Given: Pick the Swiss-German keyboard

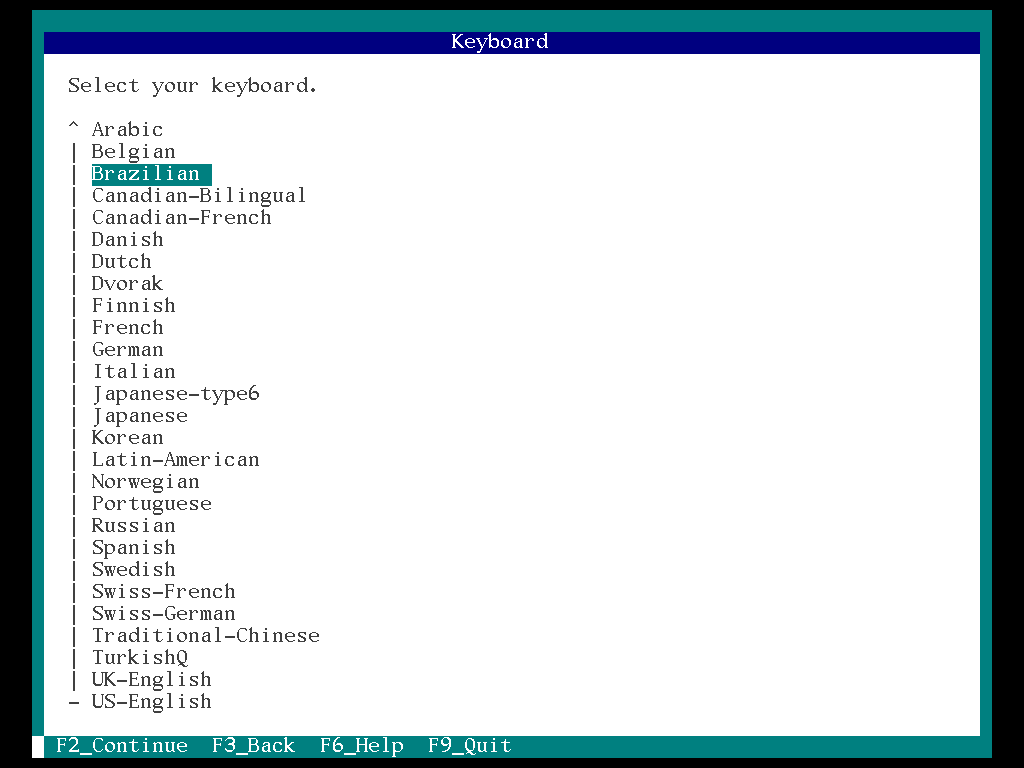Looking at the screenshot, I should click(163, 614).
